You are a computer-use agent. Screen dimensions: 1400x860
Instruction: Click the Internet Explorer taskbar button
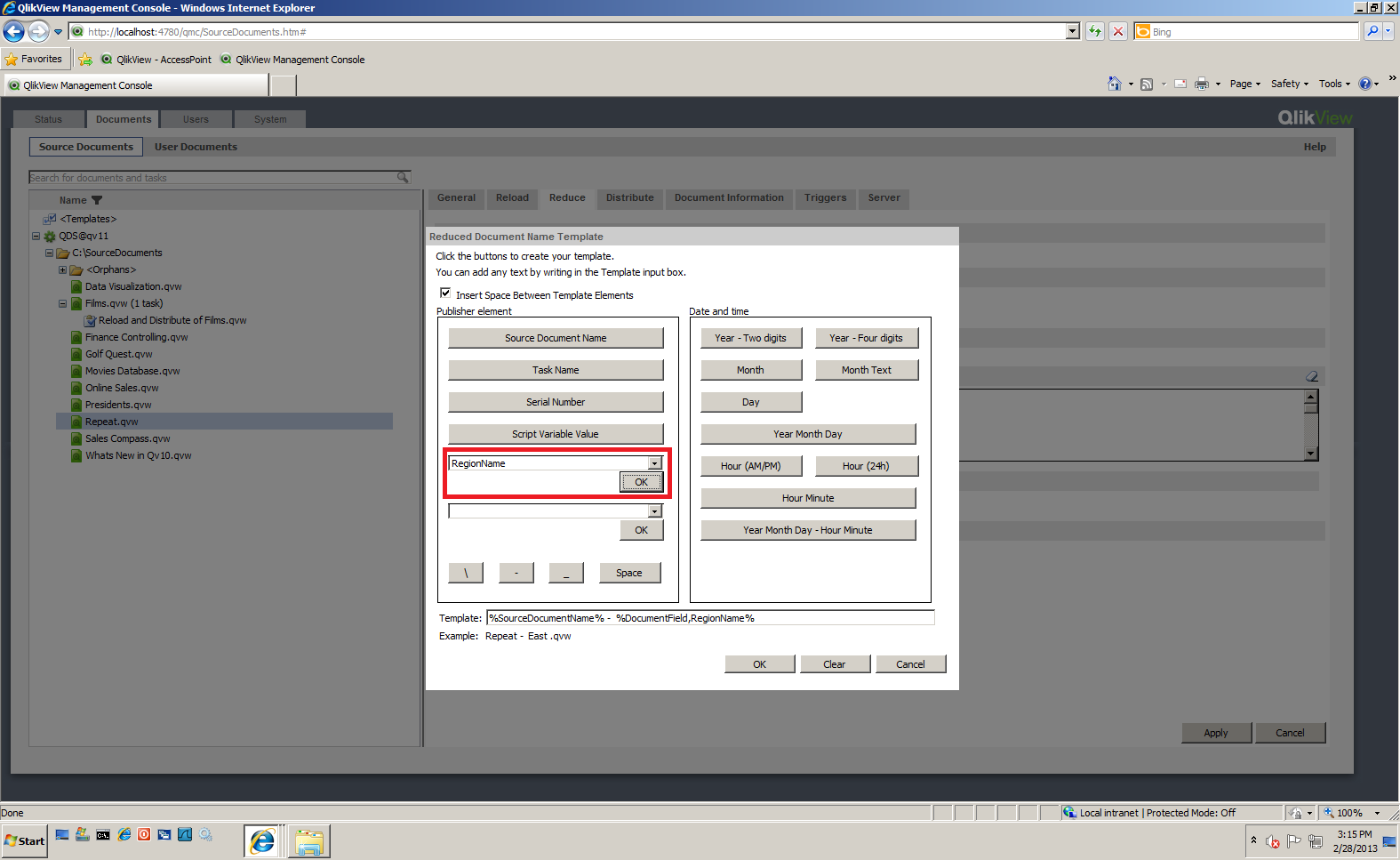(262, 841)
